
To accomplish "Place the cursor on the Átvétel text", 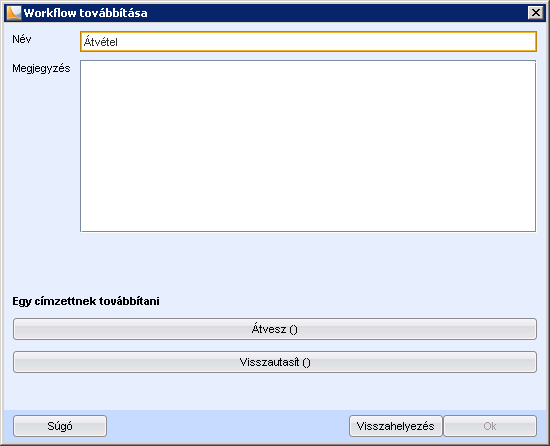I will click(x=101, y=42).
